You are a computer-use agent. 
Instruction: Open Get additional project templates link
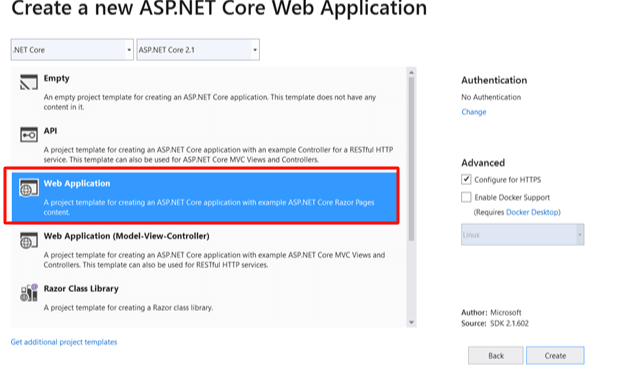click(64, 342)
